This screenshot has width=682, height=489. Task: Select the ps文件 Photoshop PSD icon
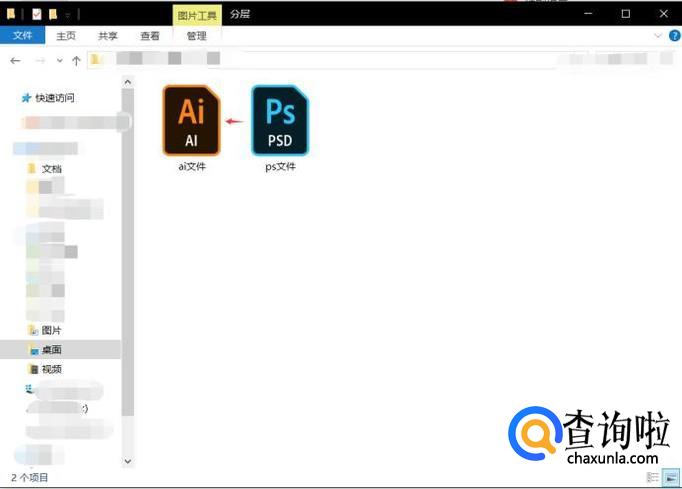tap(280, 121)
